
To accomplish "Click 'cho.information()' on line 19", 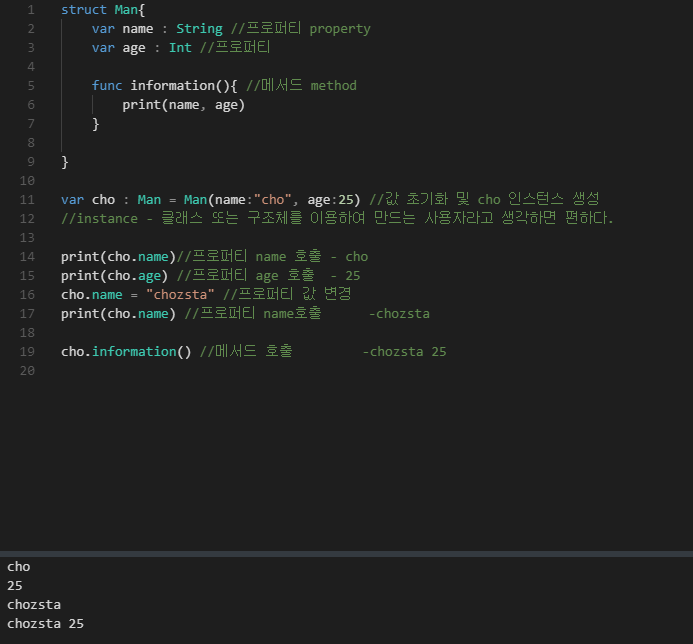I will coord(126,352).
